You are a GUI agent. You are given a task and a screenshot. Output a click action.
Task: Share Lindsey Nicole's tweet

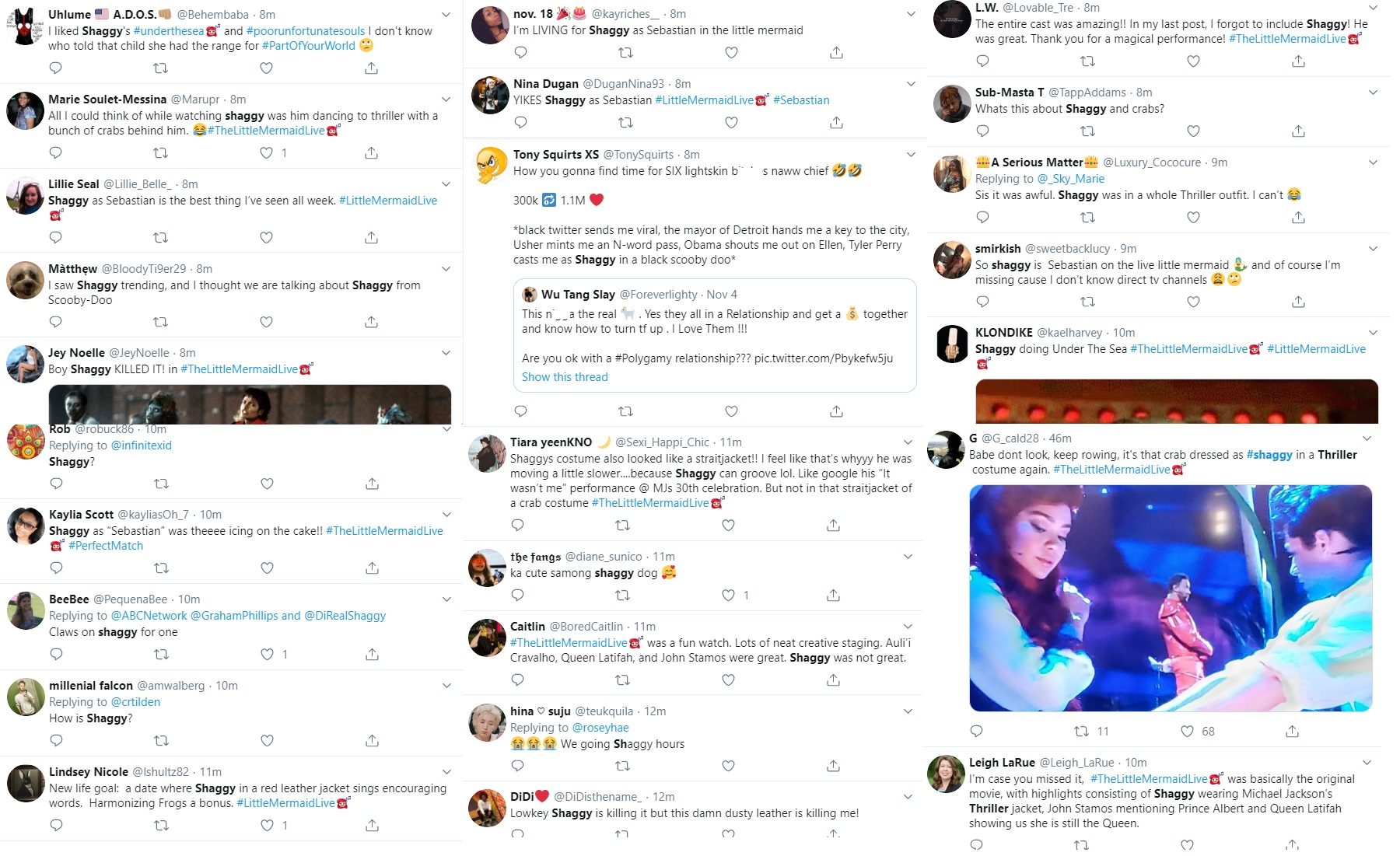(x=372, y=825)
